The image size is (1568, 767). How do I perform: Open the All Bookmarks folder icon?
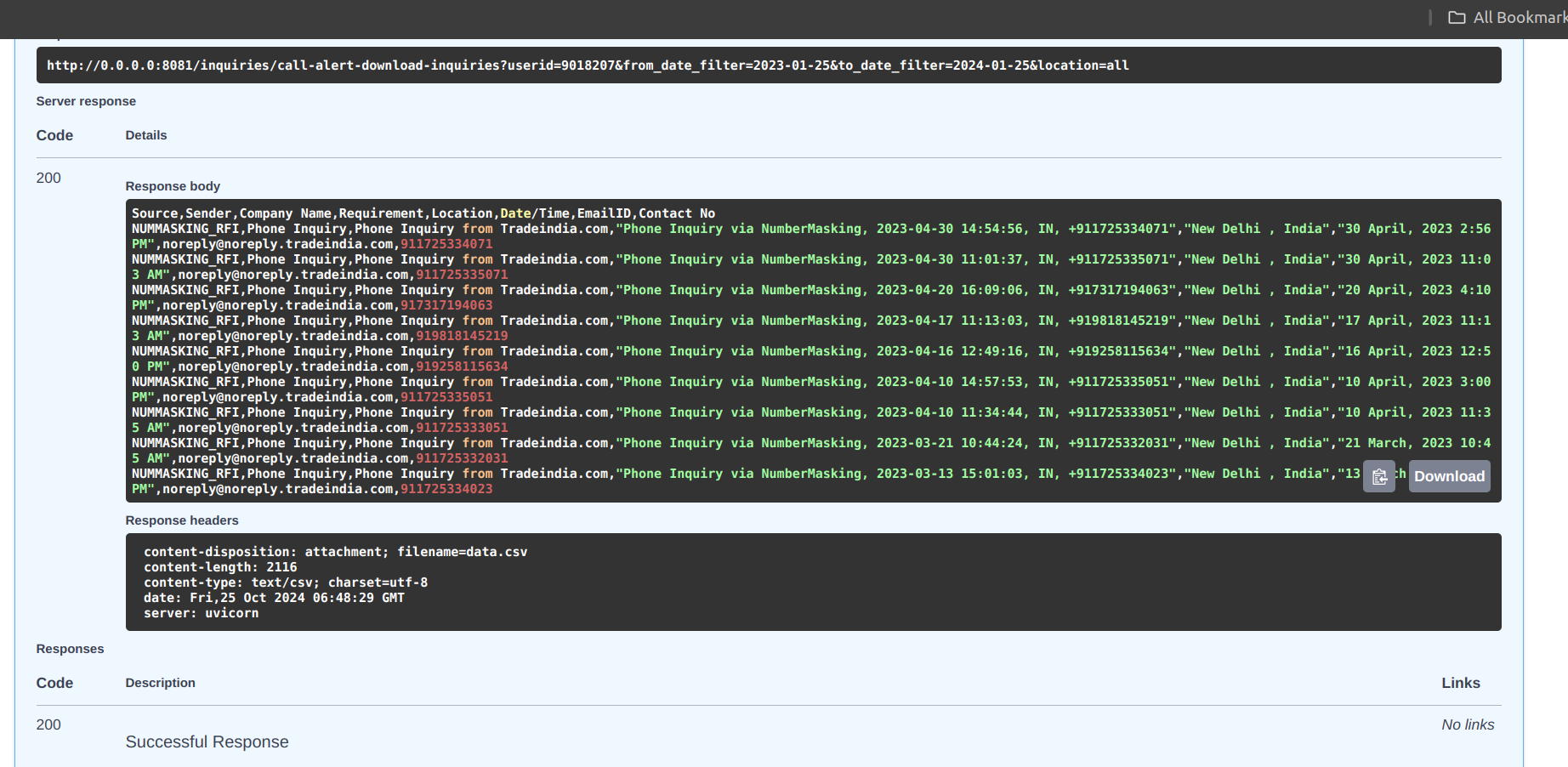1457,18
